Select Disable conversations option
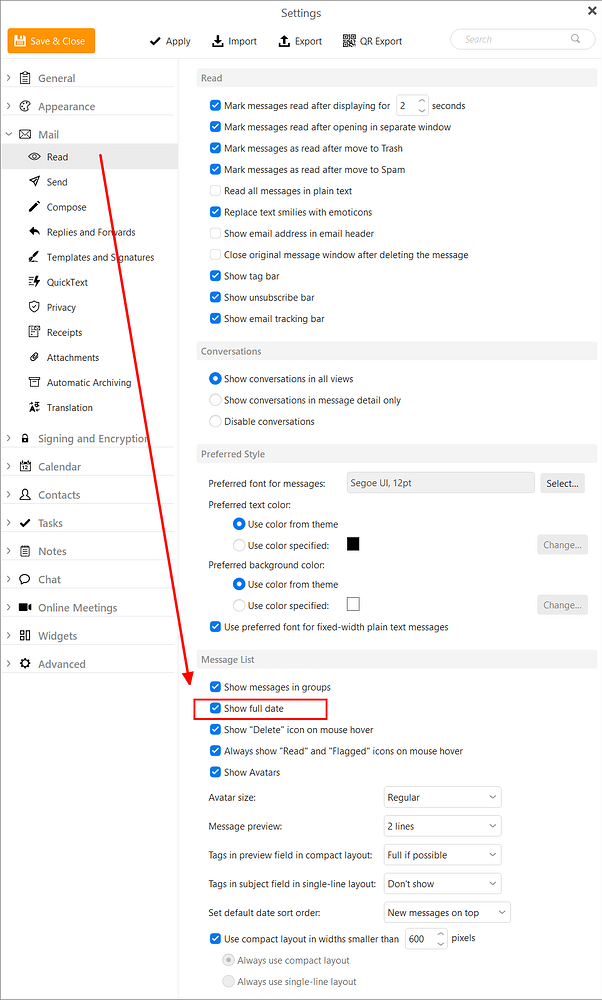 [x=216, y=422]
